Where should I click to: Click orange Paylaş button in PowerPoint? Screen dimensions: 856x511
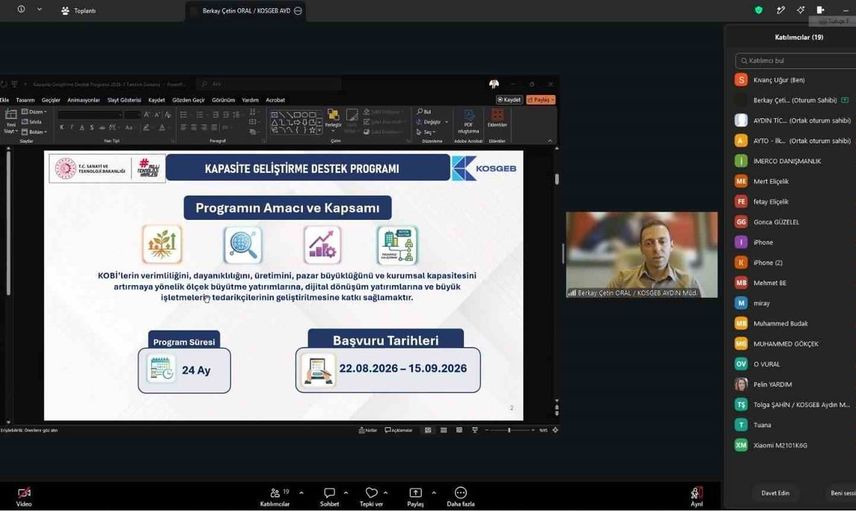(540, 100)
